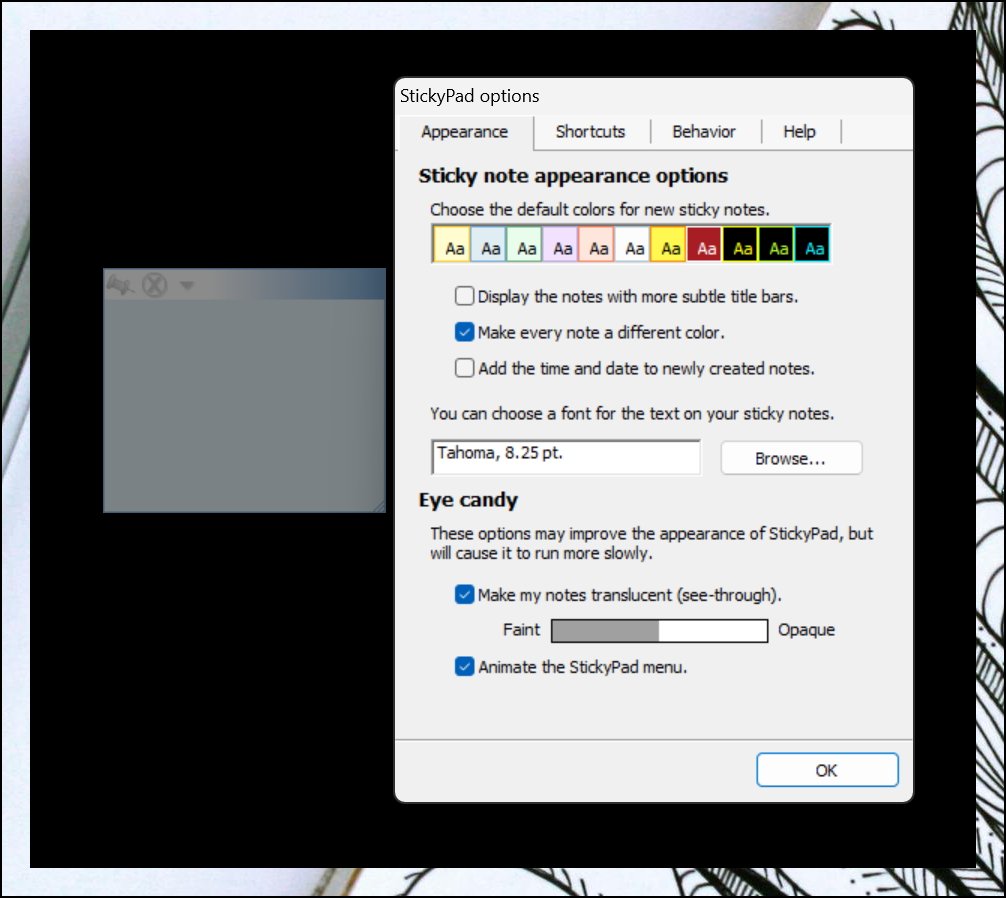Pick the bright yellow note color swatch

(x=668, y=244)
